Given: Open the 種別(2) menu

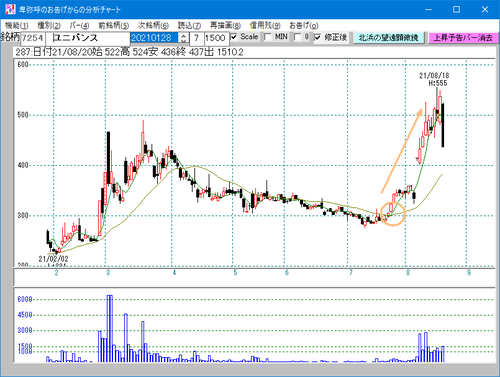Looking at the screenshot, I should (x=49, y=25).
